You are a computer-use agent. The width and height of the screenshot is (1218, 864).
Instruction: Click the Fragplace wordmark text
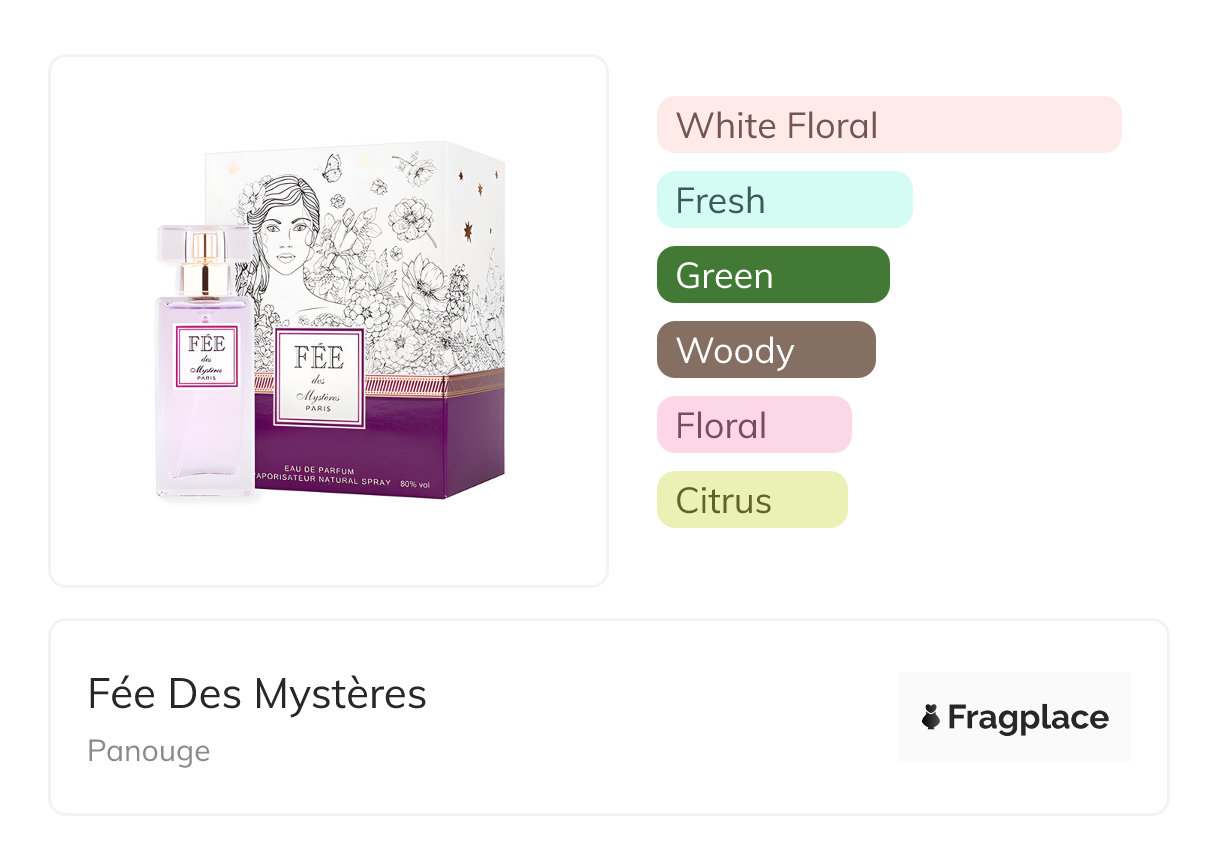click(1028, 718)
